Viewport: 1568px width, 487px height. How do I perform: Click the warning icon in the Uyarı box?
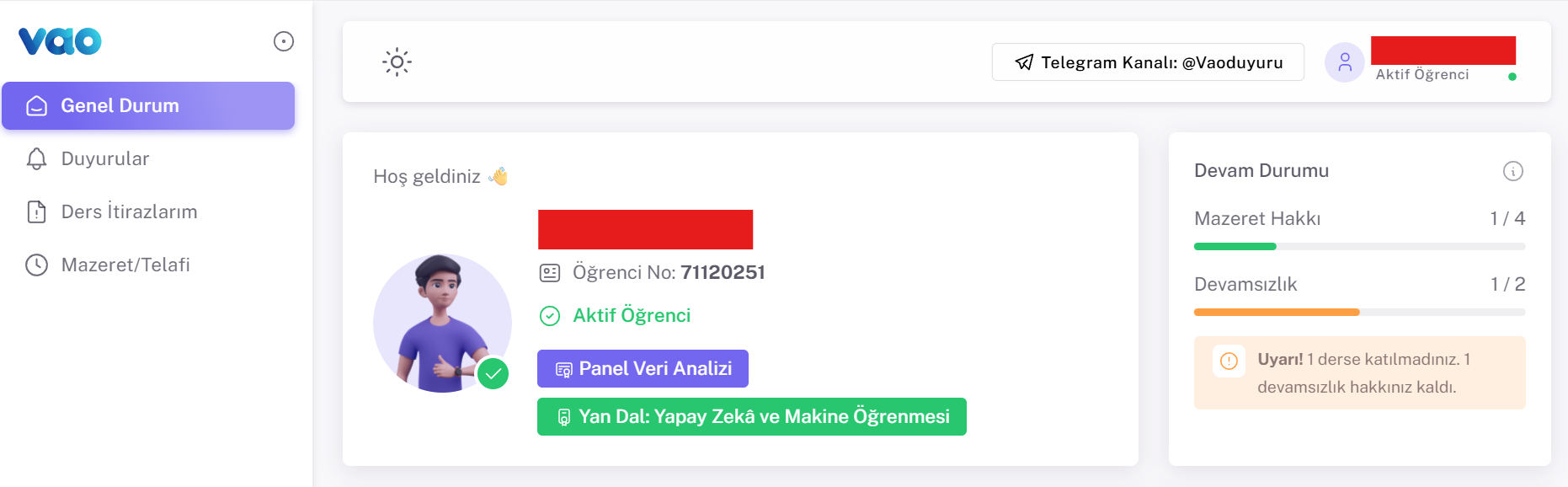pyautogui.click(x=1229, y=361)
